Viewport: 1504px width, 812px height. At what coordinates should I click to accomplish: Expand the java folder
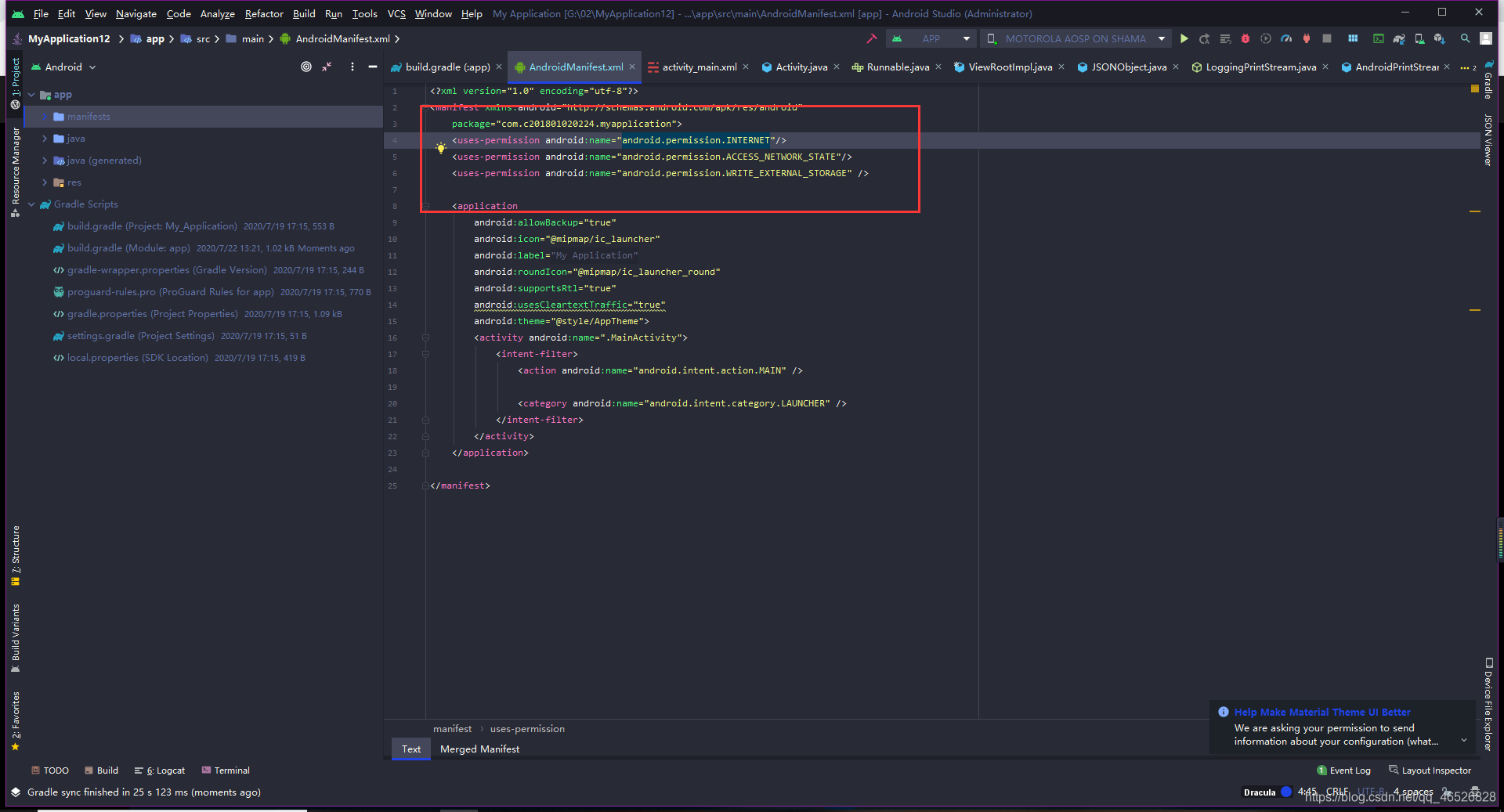point(45,139)
